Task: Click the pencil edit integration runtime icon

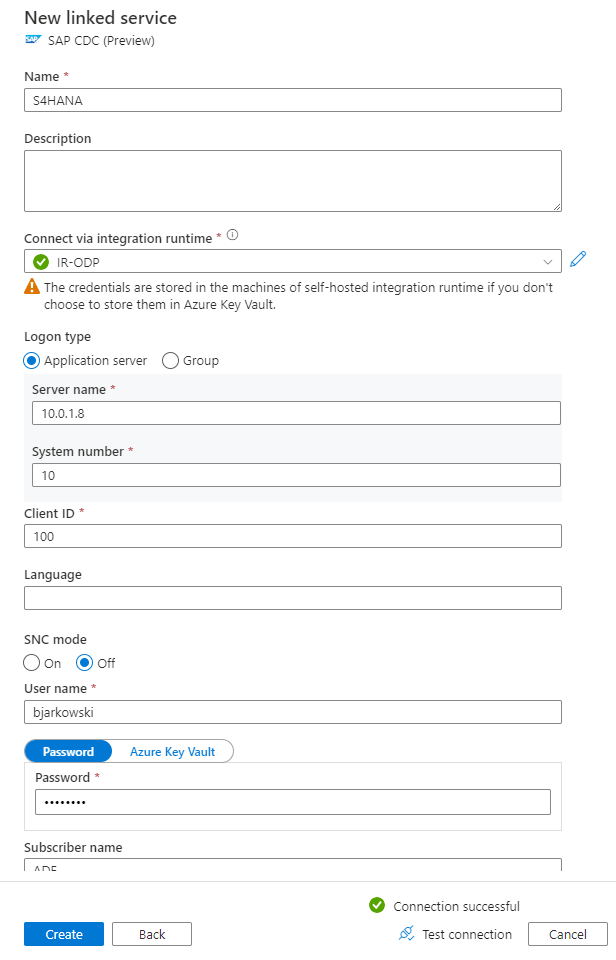Action: tap(578, 260)
